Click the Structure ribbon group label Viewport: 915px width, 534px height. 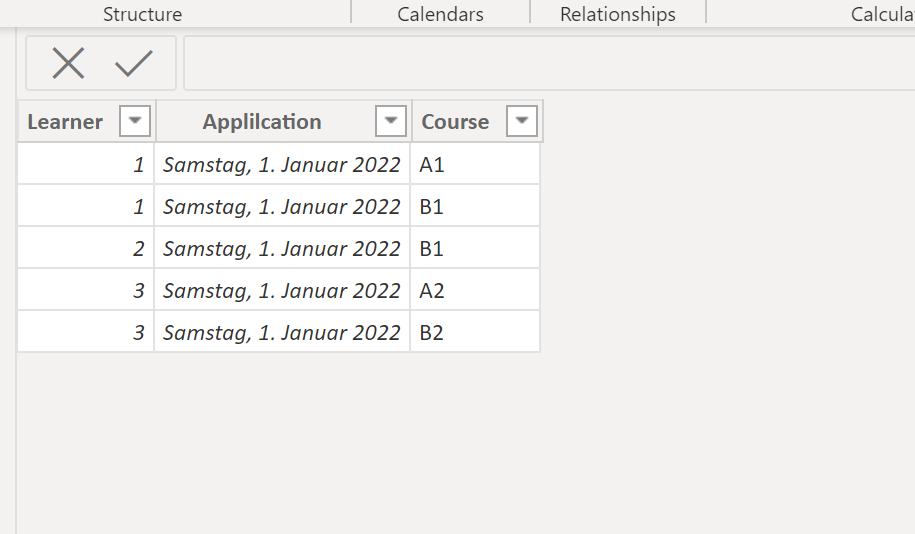142,14
